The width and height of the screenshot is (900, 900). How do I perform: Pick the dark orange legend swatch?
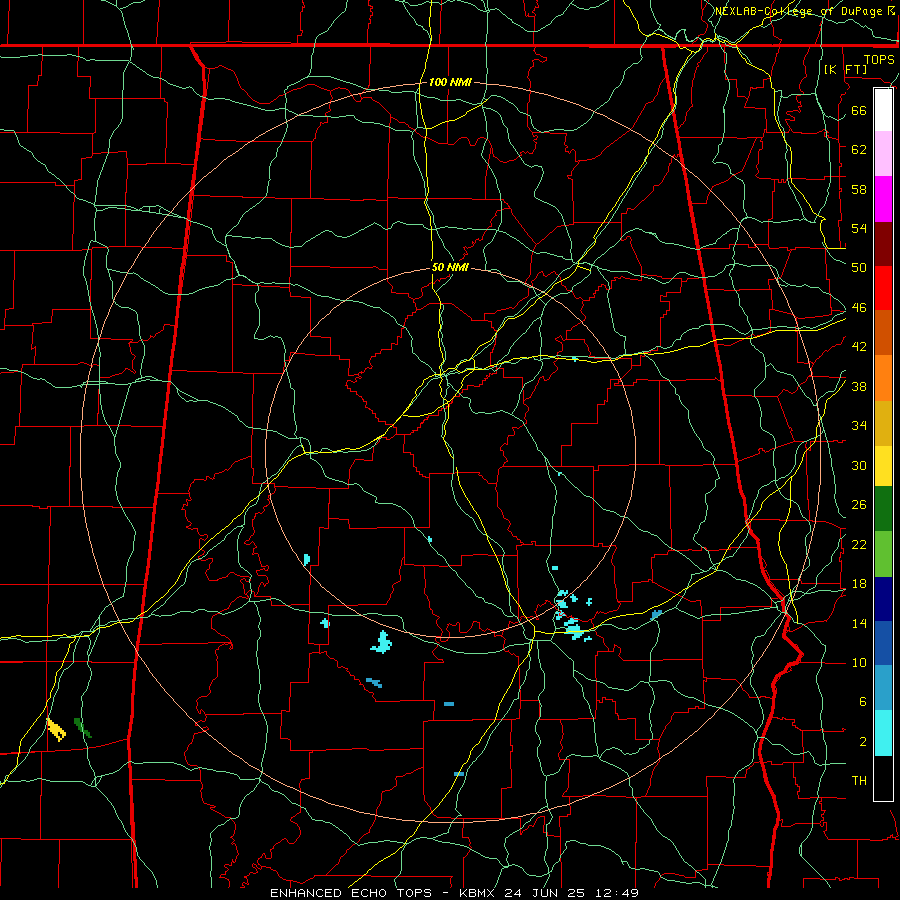click(x=883, y=333)
